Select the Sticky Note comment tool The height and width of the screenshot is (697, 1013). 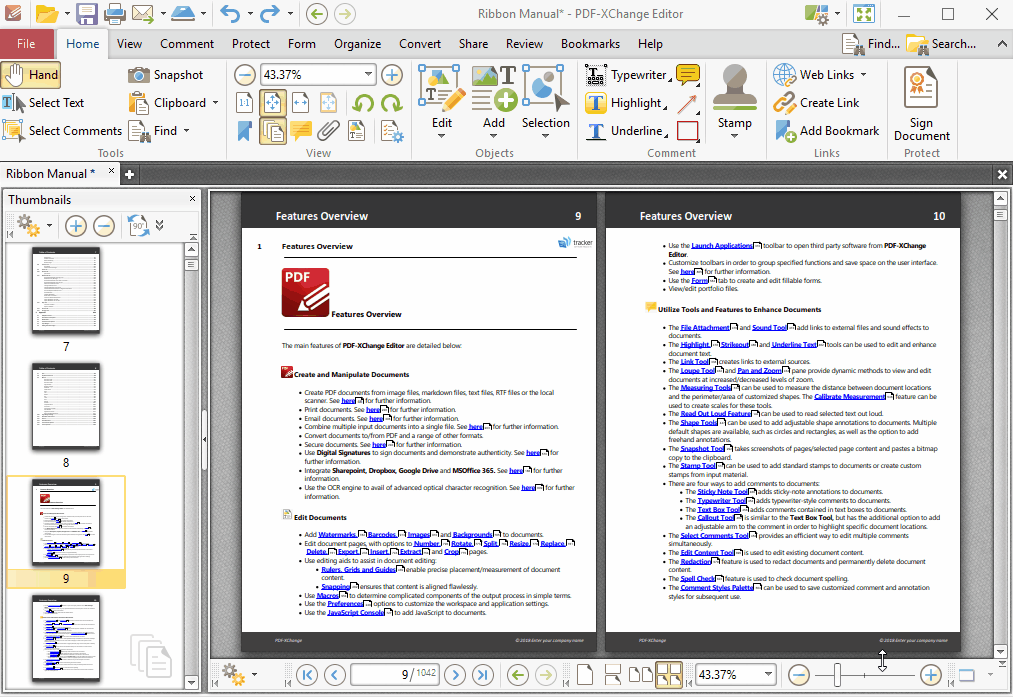pos(688,75)
